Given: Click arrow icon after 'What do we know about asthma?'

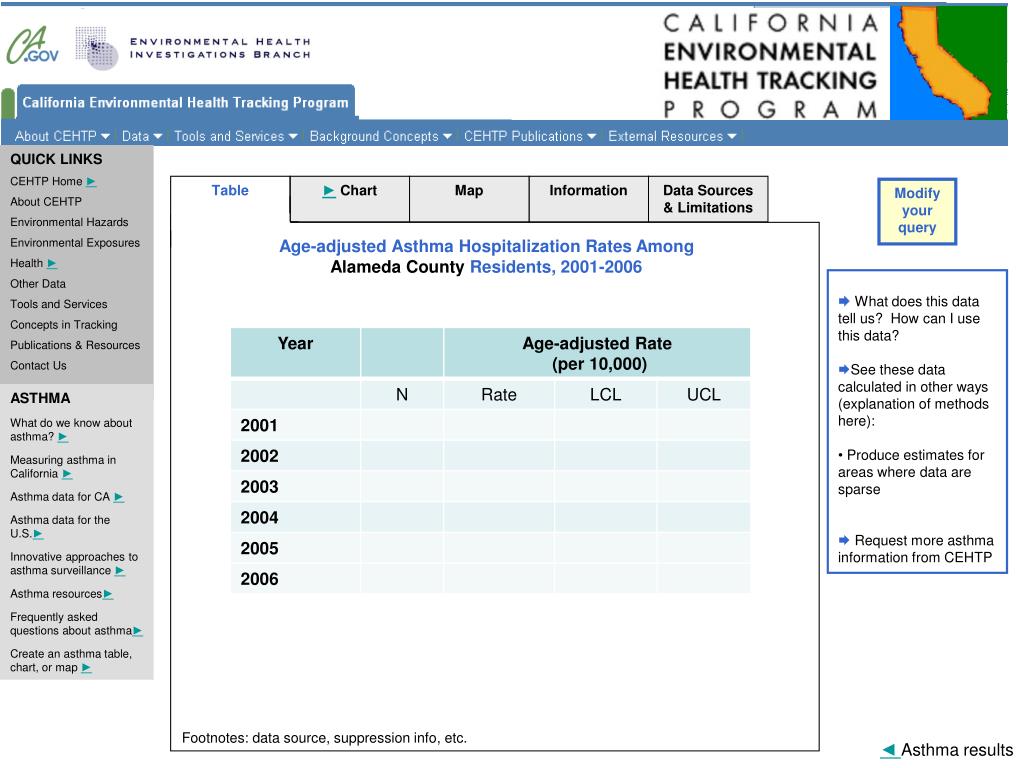Looking at the screenshot, I should coord(63,438).
